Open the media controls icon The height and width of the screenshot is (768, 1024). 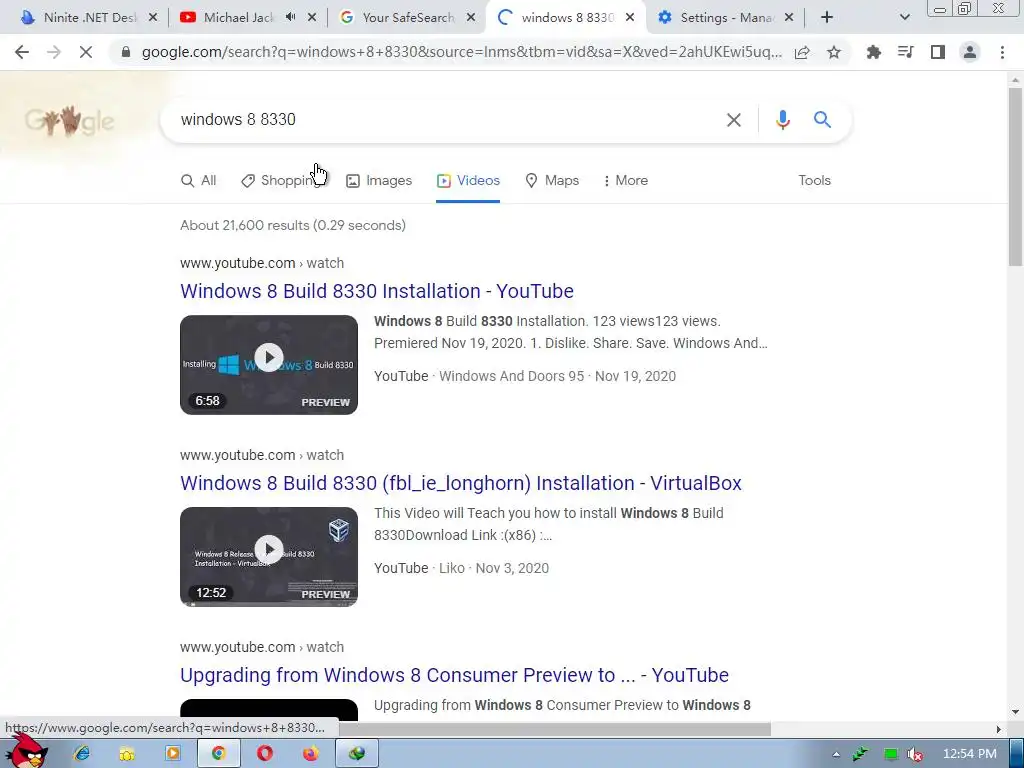pos(905,52)
